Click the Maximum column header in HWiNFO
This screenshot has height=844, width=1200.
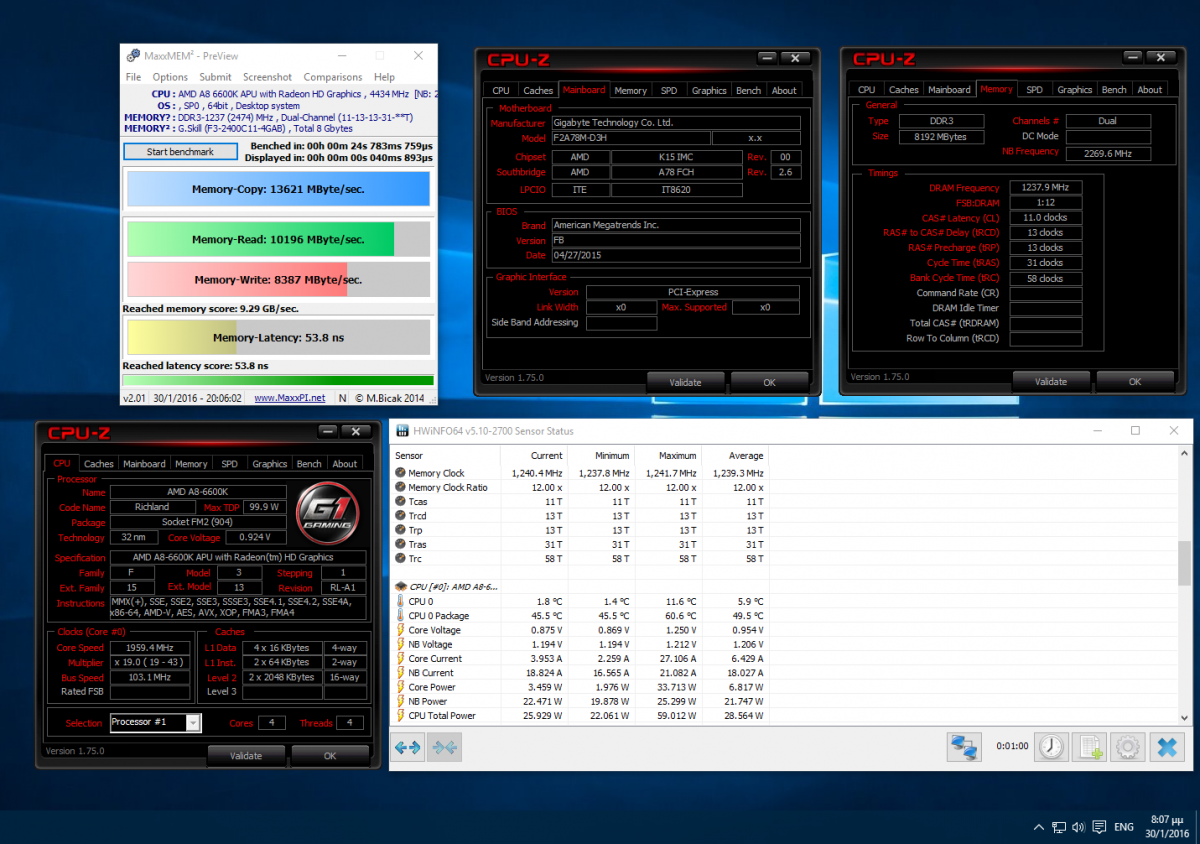(x=668, y=456)
